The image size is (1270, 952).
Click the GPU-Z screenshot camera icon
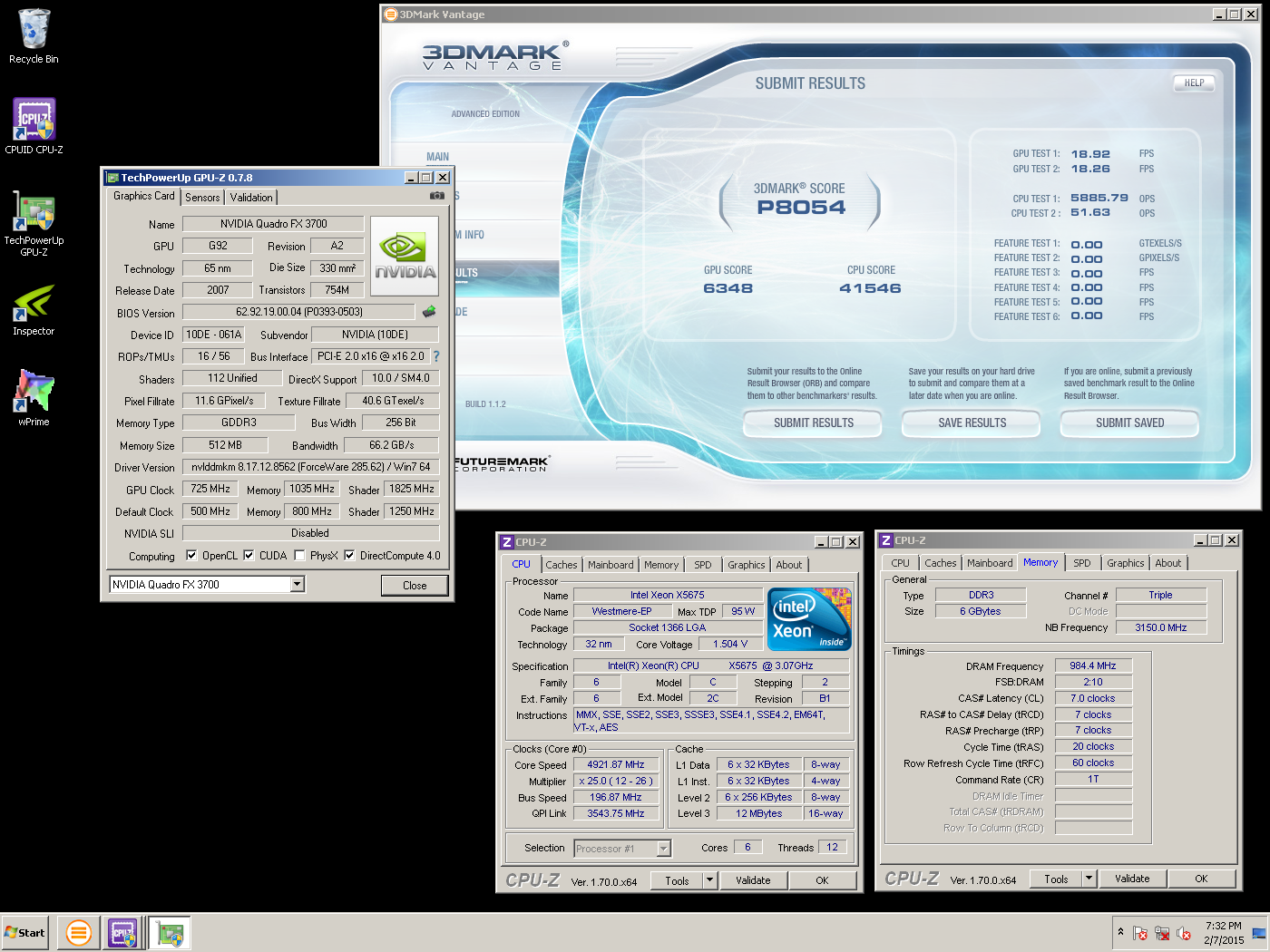[437, 195]
